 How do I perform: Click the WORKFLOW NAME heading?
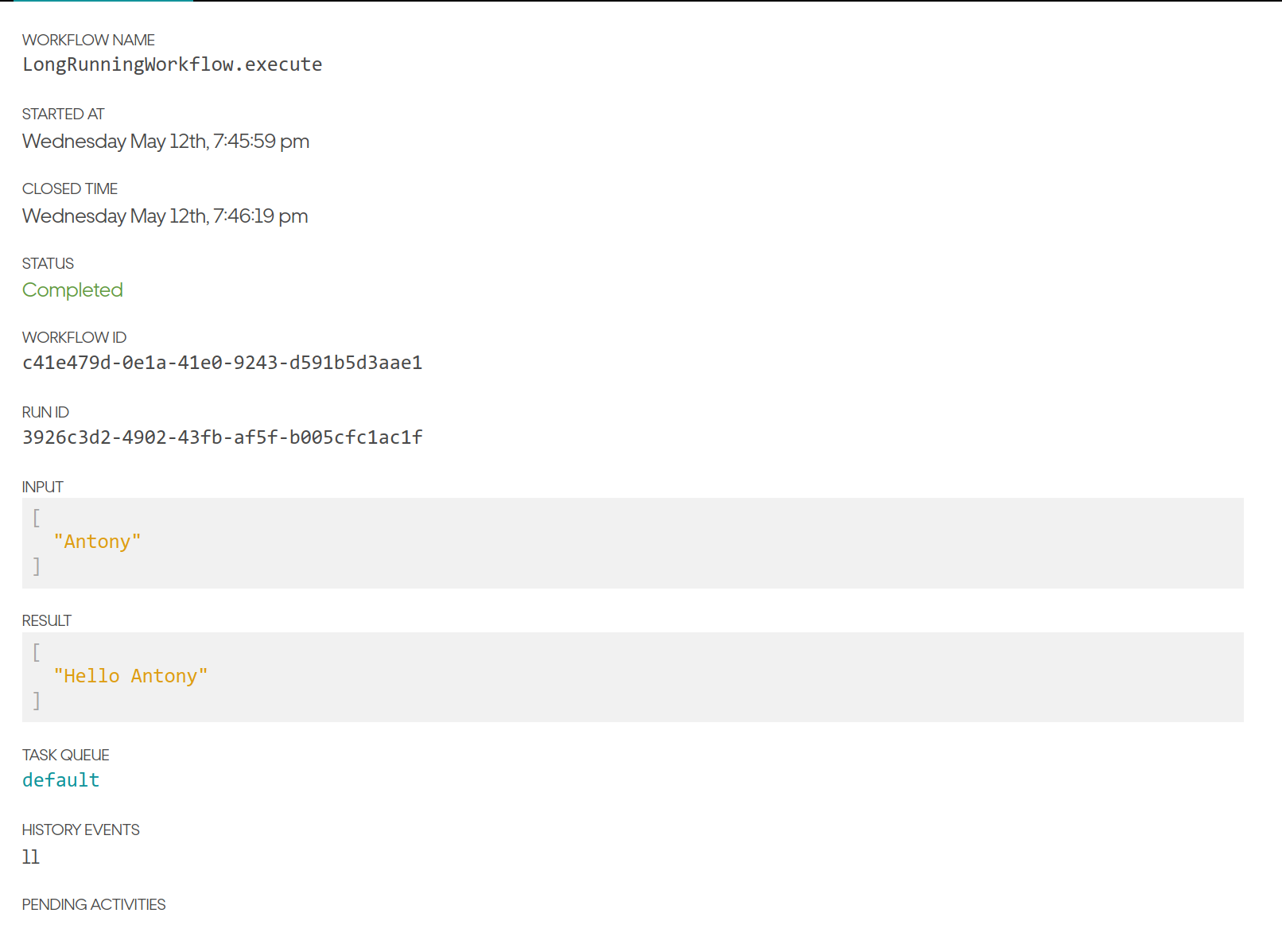point(87,40)
